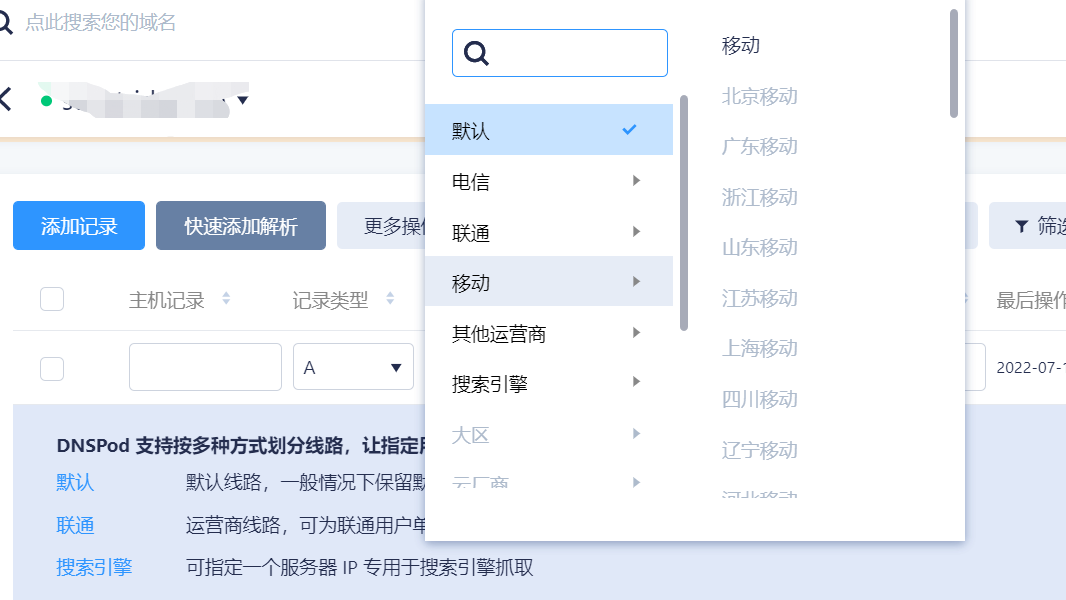Viewport: 1066px width, 600px height.
Task: Focus the 主机记录 input field
Action: tap(205, 367)
